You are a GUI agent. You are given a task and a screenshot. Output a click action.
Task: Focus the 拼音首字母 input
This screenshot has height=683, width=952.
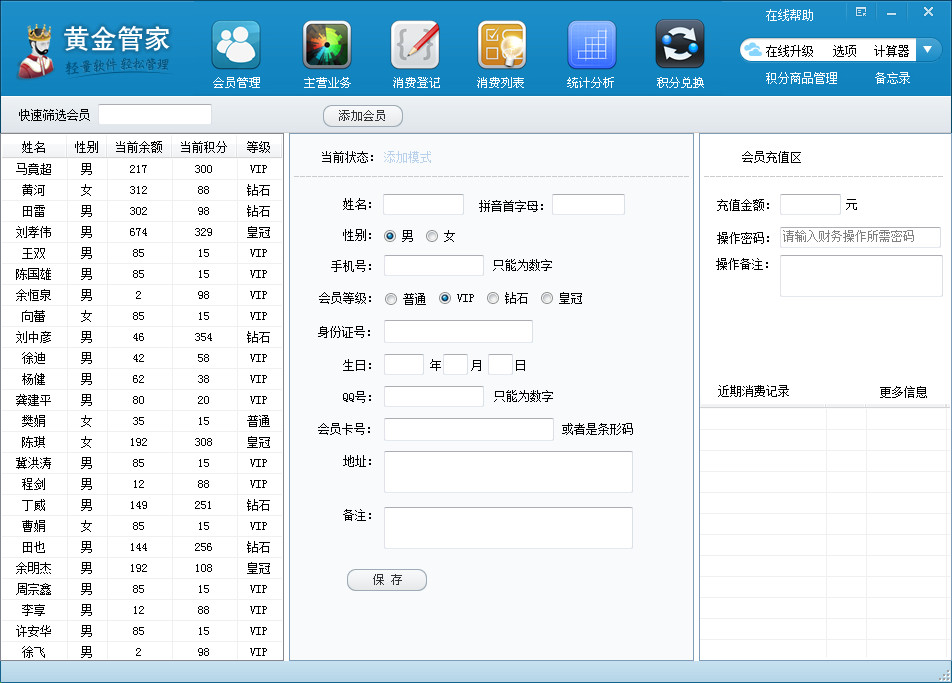click(588, 205)
